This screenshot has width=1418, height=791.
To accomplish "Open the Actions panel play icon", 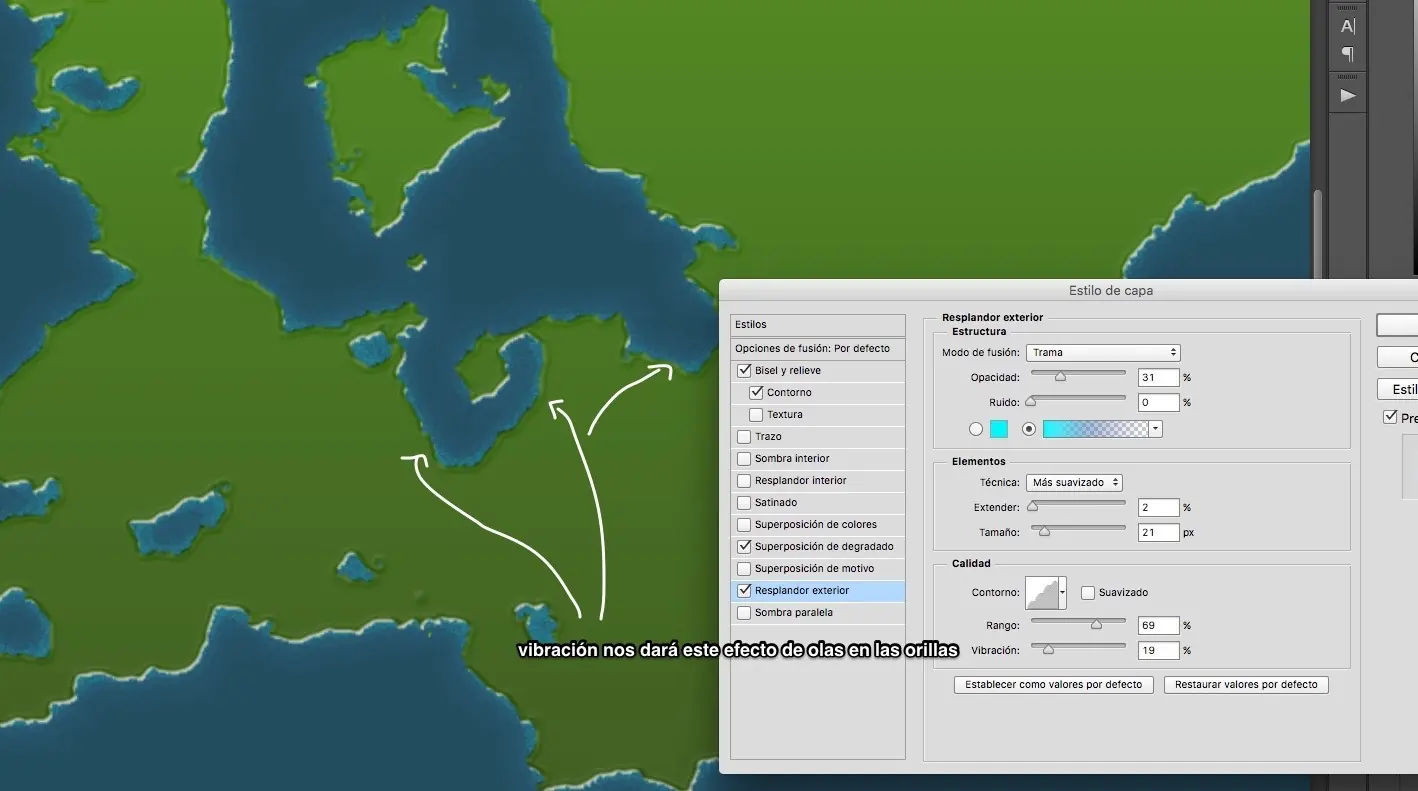I will tap(1348, 95).
